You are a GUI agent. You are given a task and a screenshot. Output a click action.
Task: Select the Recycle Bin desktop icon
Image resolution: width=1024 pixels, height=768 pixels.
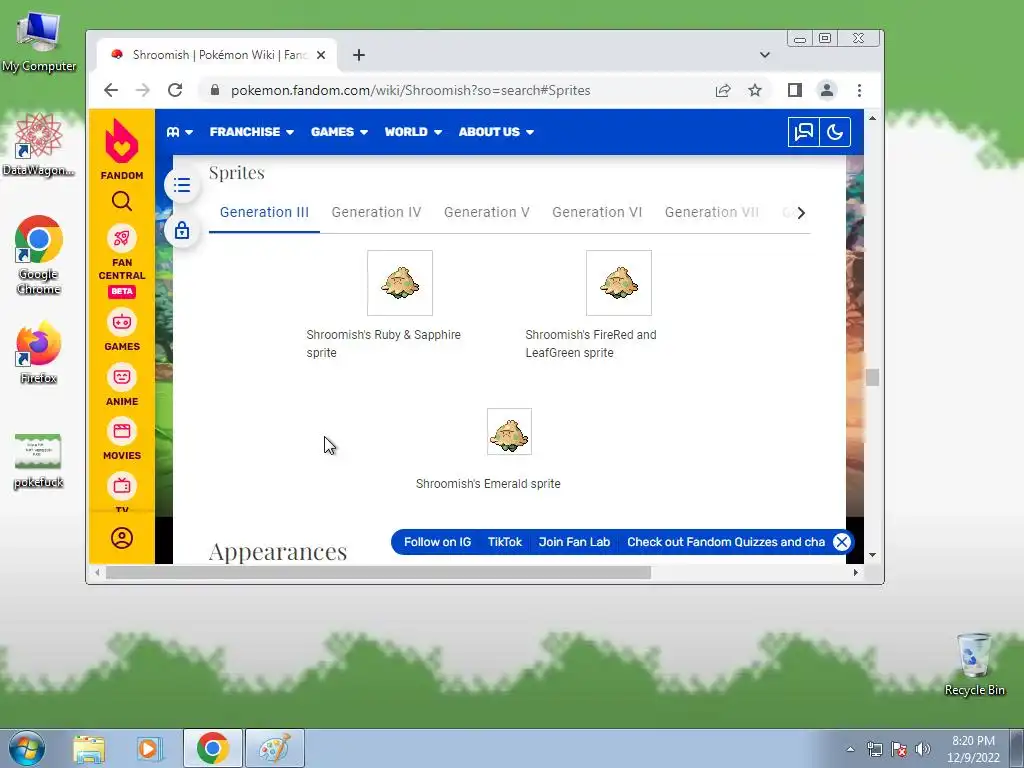coord(974,664)
